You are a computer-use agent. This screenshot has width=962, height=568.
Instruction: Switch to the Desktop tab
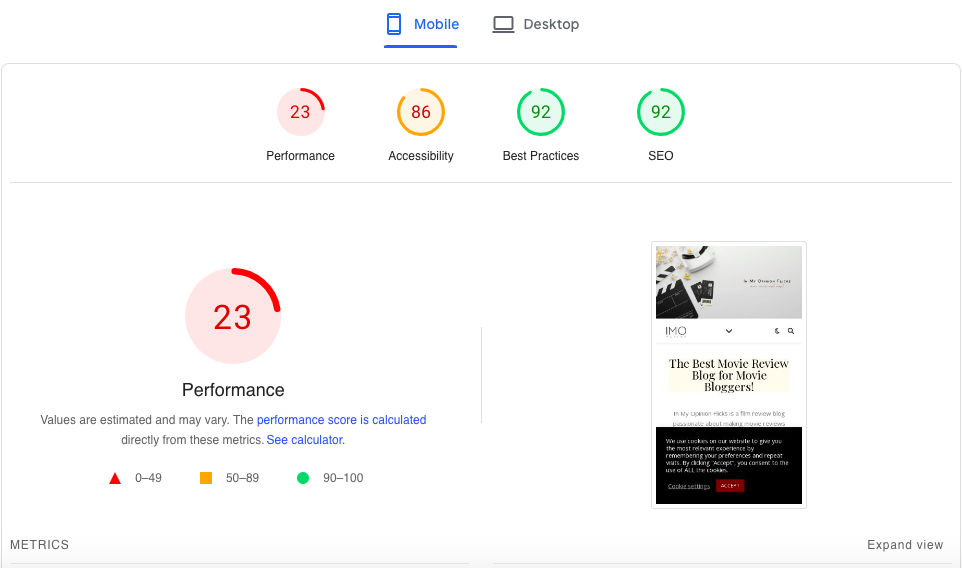(x=536, y=25)
